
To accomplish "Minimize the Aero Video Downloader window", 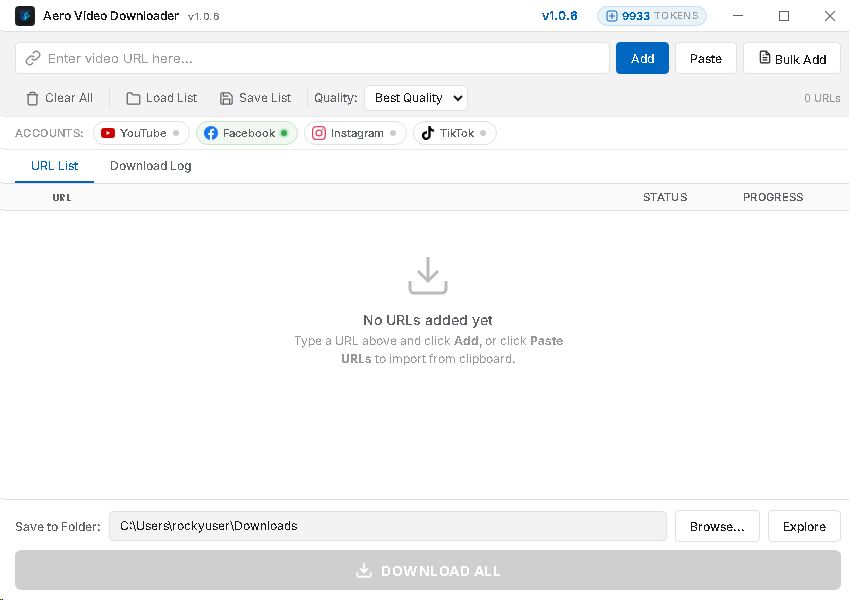I will point(737,16).
